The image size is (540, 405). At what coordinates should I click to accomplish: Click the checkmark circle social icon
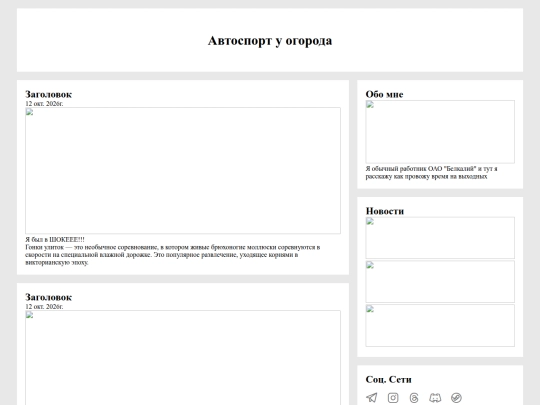[x=456, y=398]
